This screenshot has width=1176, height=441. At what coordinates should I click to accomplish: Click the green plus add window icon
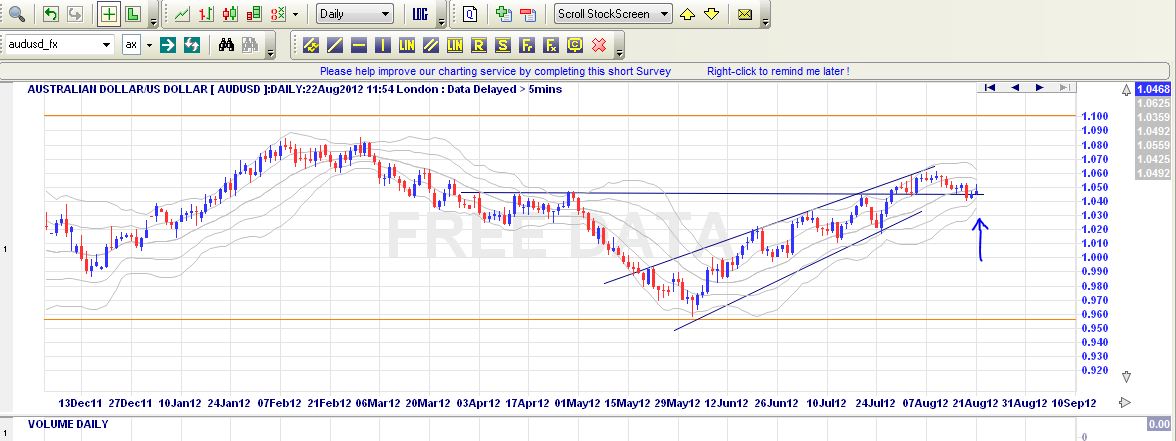[x=503, y=14]
